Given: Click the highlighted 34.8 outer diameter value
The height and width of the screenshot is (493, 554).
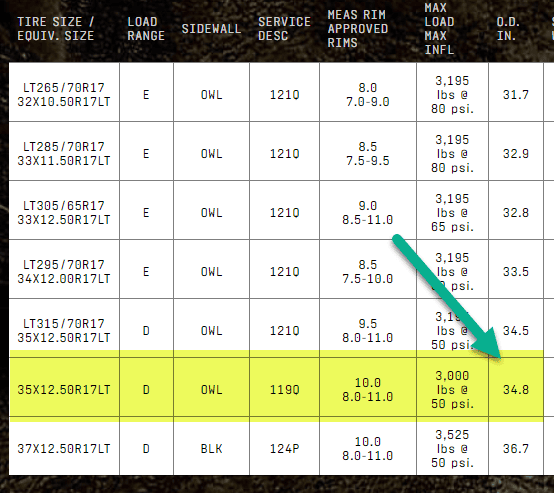Looking at the screenshot, I should (x=516, y=390).
